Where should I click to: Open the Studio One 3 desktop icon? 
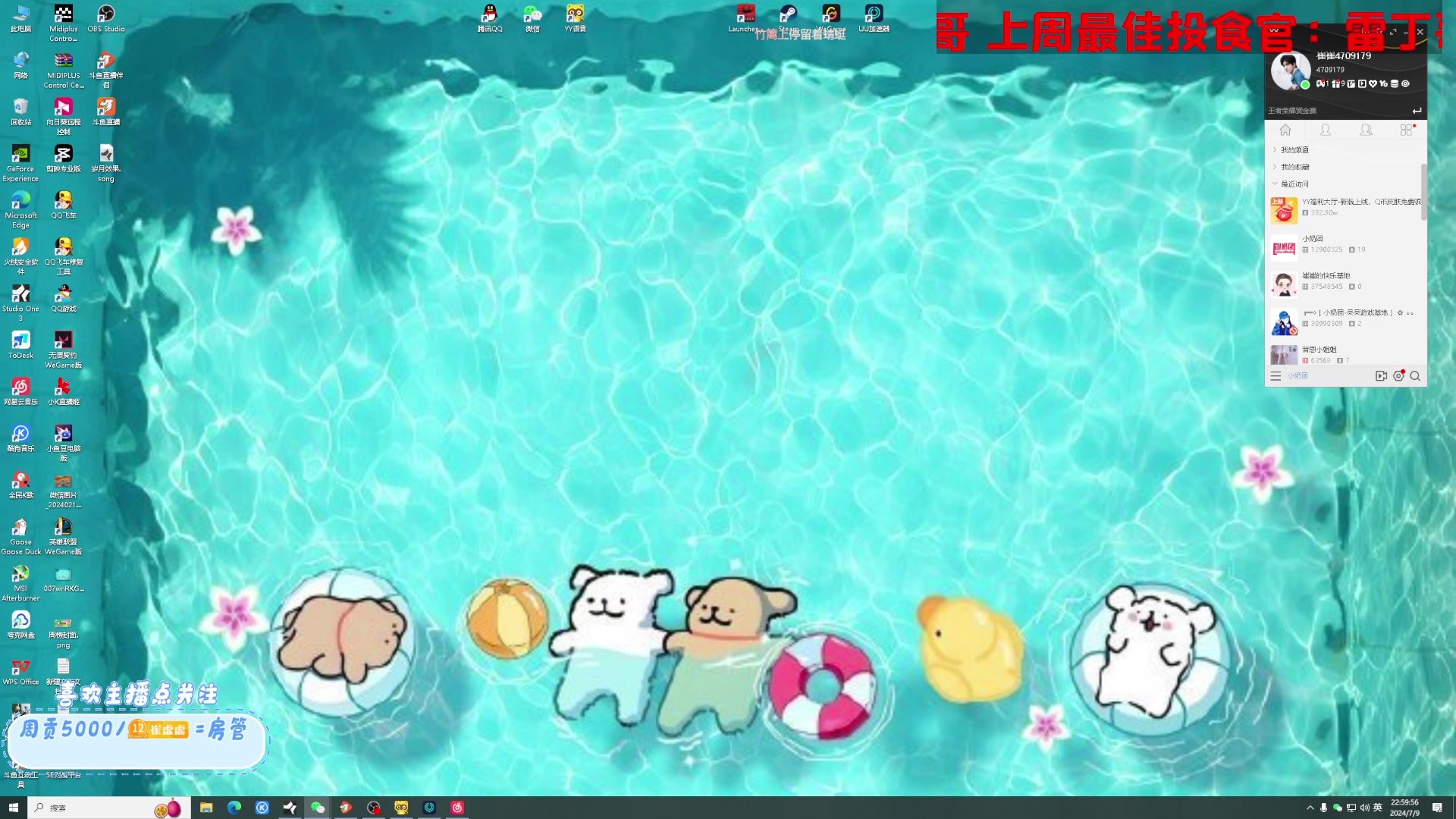coord(20,303)
